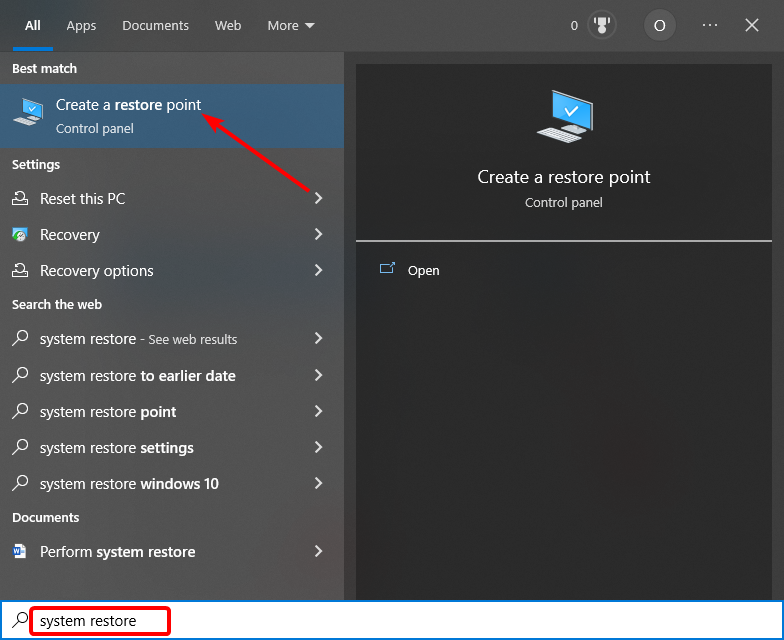Expand the Perform system restore document chevron
The image size is (784, 640).
click(x=318, y=551)
